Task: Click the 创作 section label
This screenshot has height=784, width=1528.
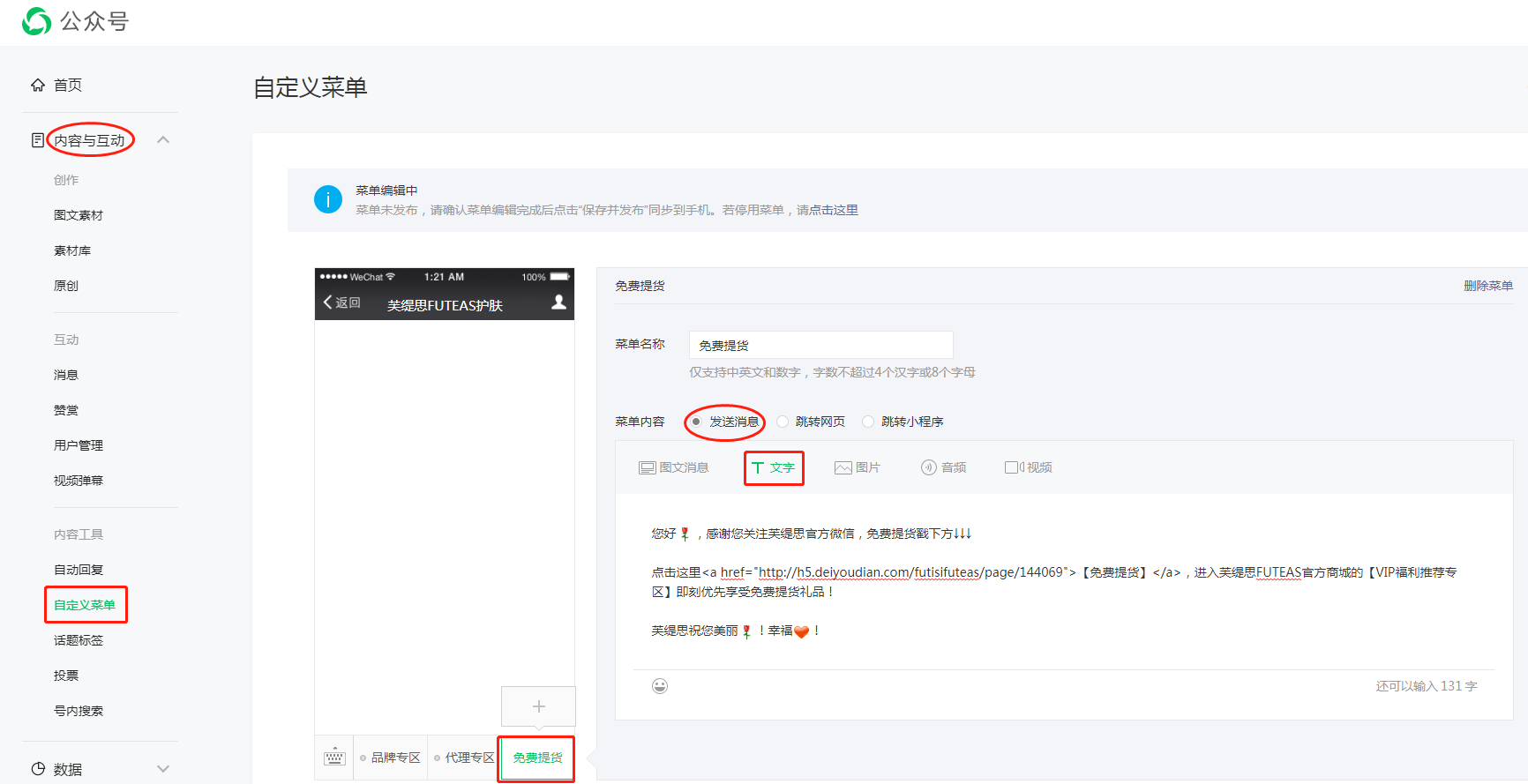Action: pyautogui.click(x=66, y=180)
